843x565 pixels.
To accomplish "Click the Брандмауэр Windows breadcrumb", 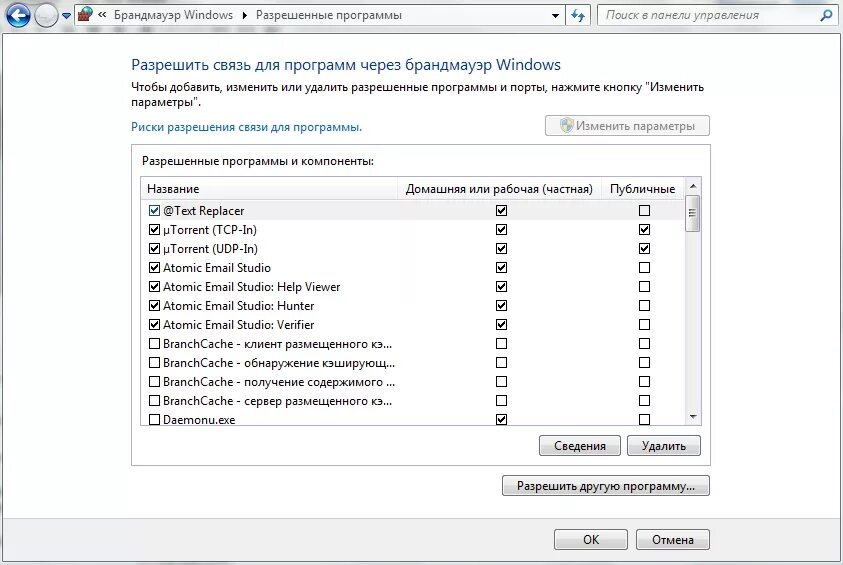I will [x=173, y=15].
